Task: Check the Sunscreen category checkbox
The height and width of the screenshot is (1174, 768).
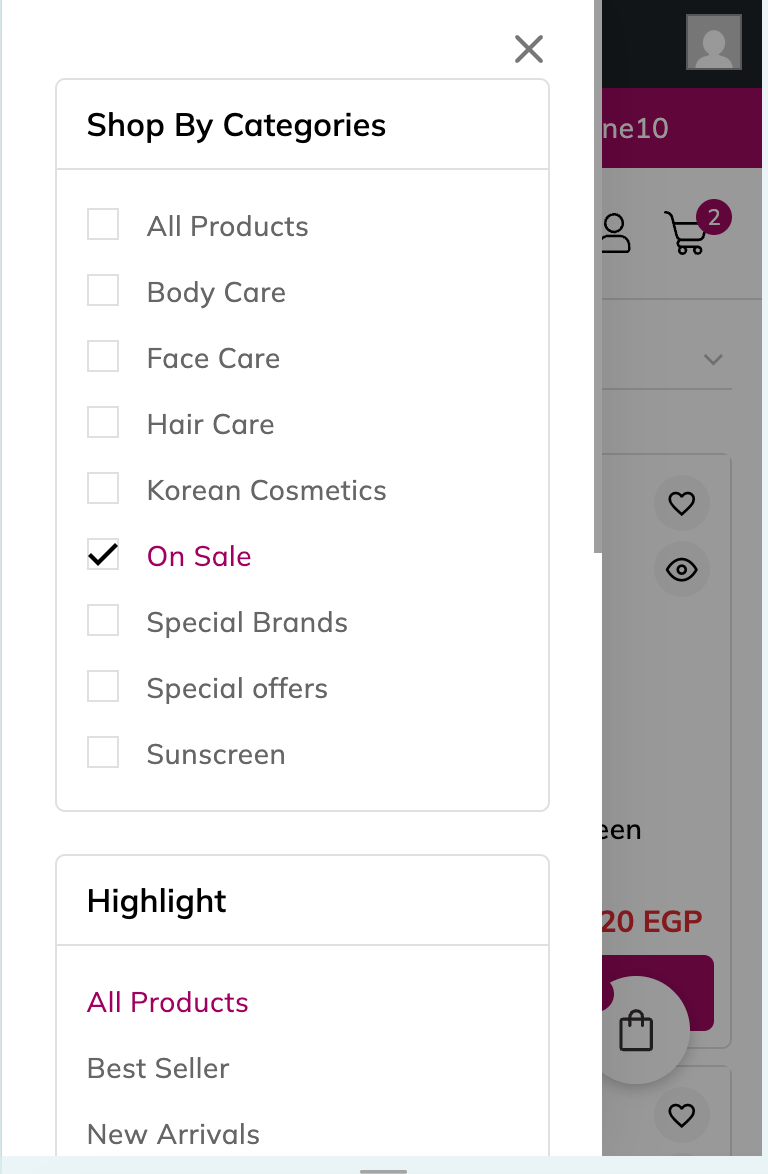Action: point(103,753)
